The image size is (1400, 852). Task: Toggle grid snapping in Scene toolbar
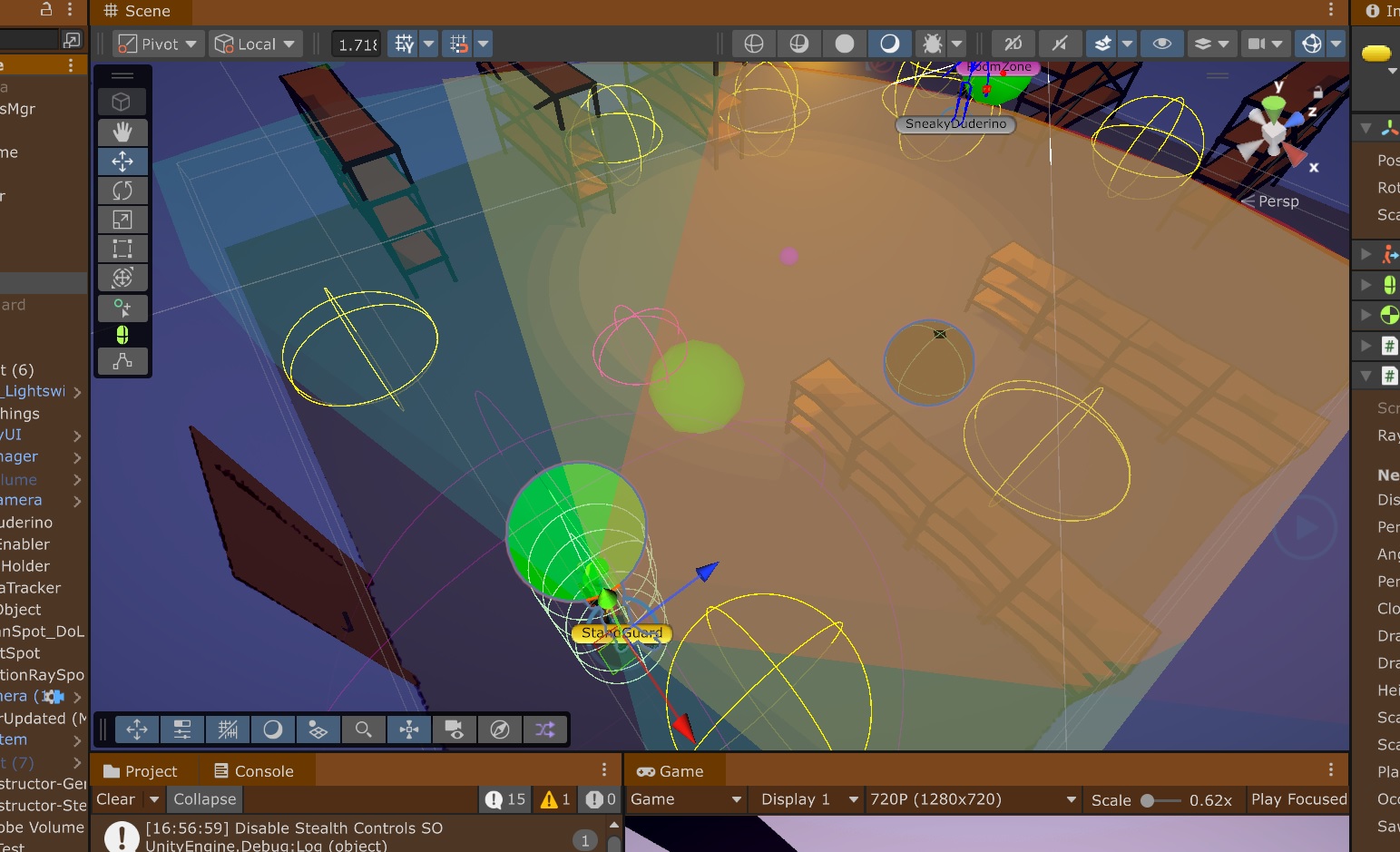(404, 44)
